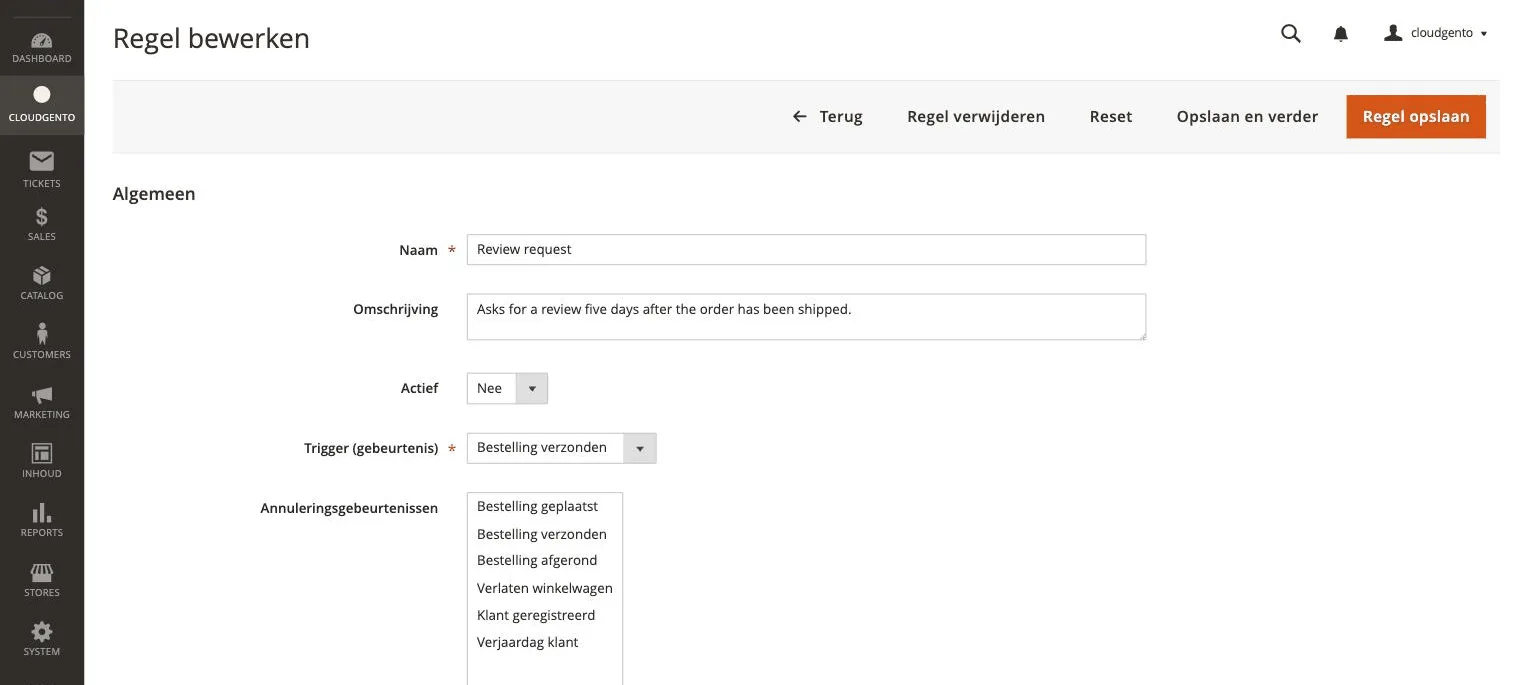Click into the Naam input field

click(806, 250)
